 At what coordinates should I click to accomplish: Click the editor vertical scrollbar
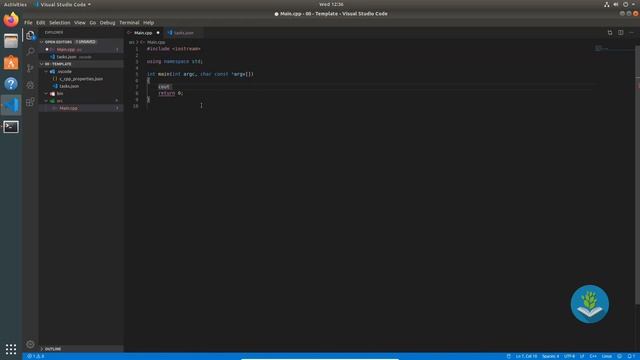click(637, 174)
